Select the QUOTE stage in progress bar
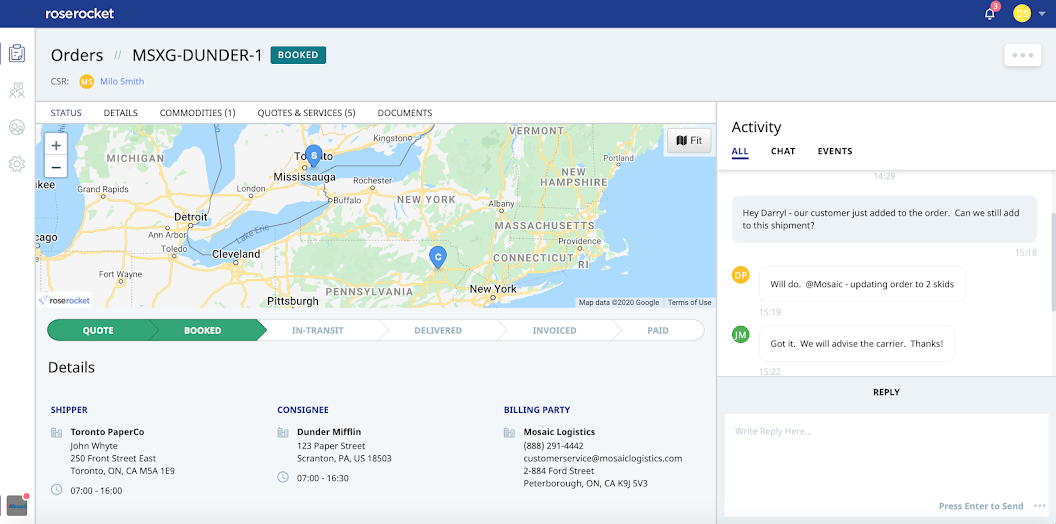Viewport: 1056px width, 524px height. [98, 331]
